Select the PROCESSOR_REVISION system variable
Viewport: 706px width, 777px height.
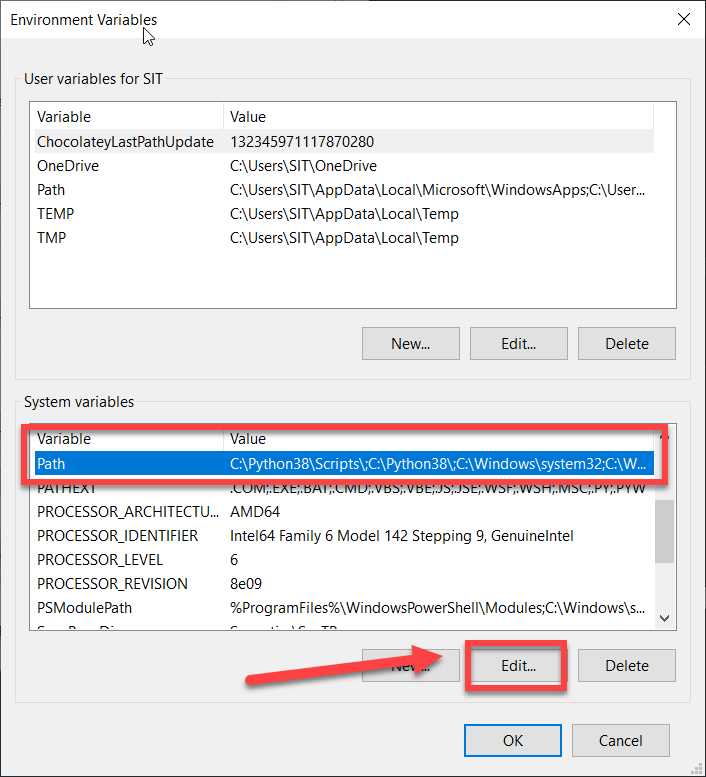coord(344,584)
